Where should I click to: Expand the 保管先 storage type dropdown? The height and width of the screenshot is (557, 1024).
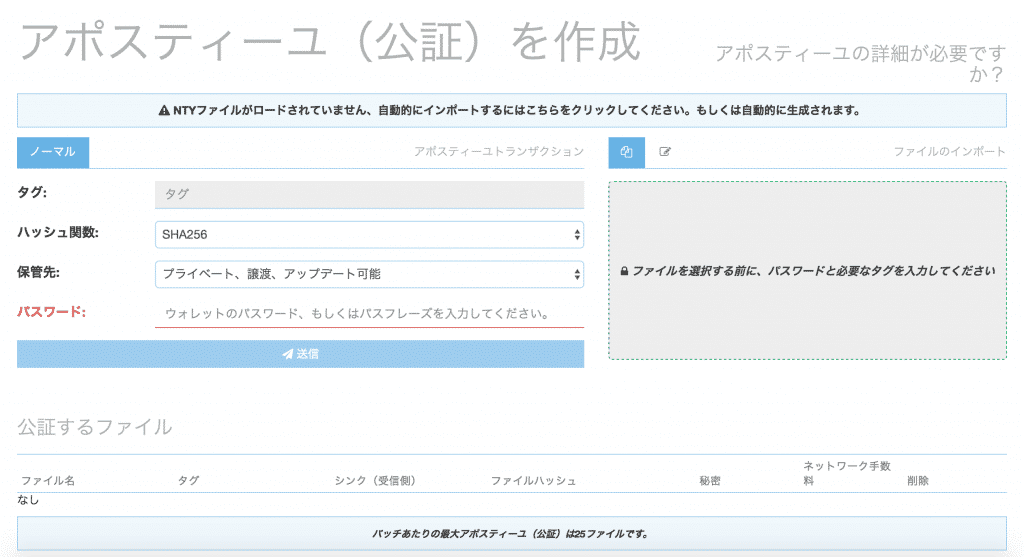click(360, 273)
